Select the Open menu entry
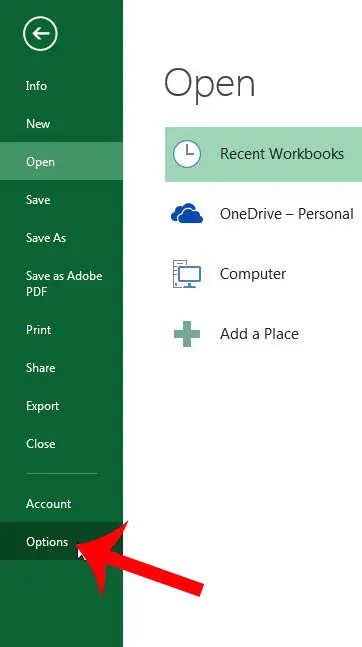 [x=61, y=161]
